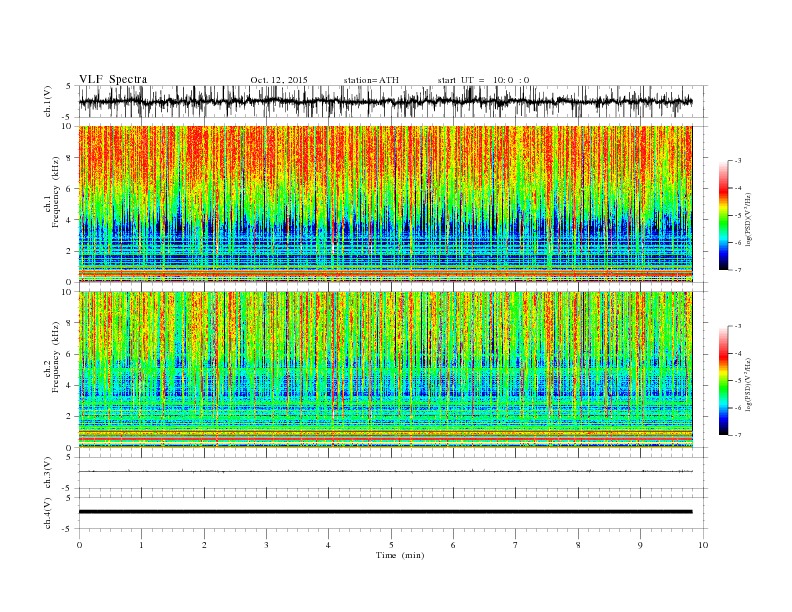Click the ch.1 voltage waveform trace

385,101
